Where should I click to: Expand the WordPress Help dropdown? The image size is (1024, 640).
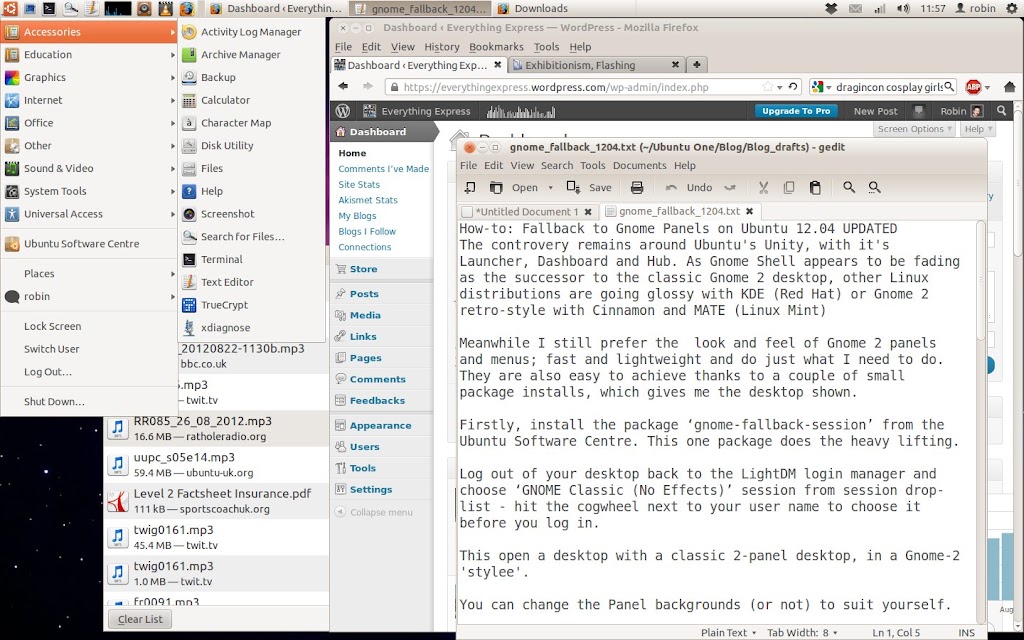point(978,129)
